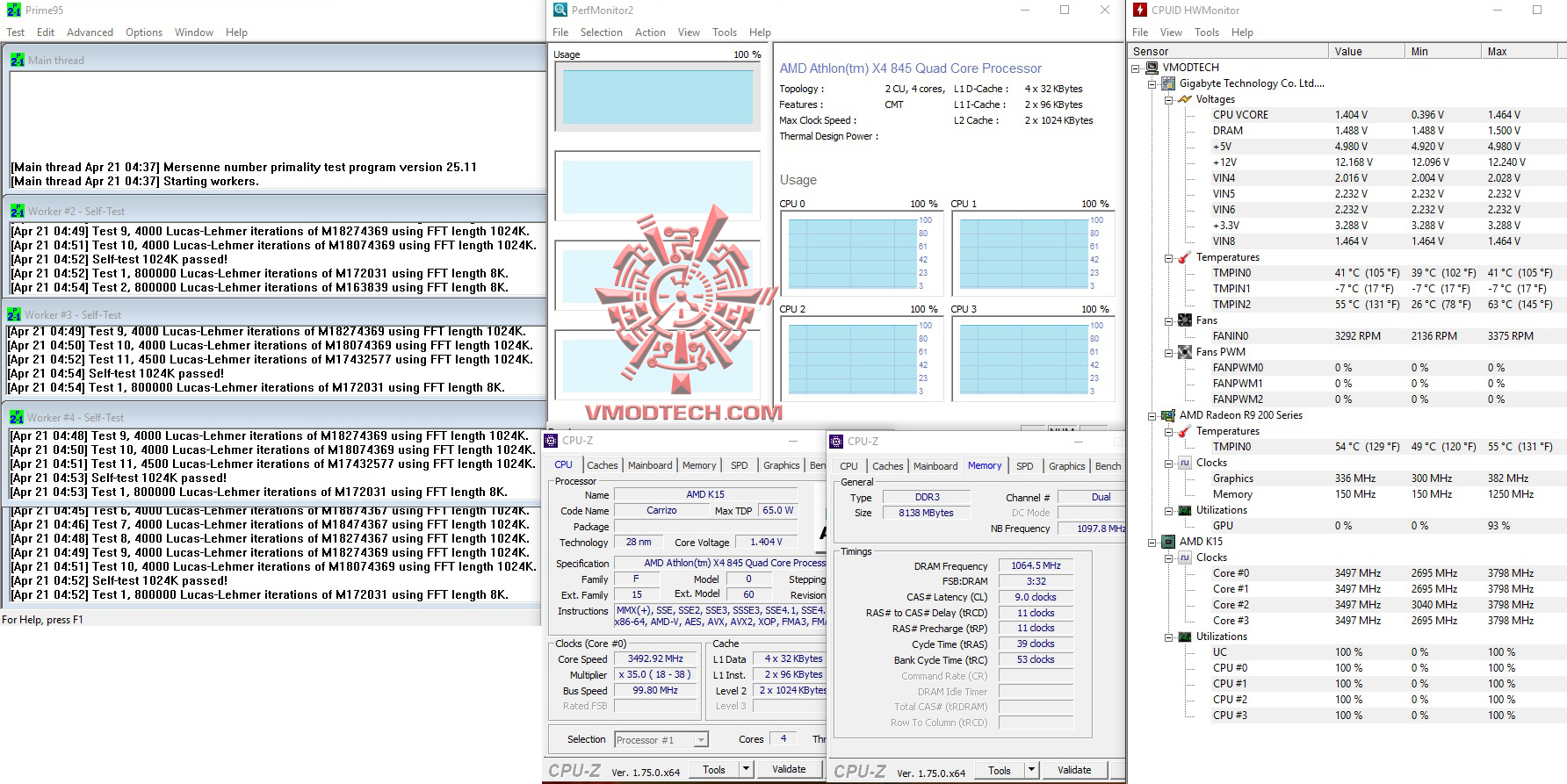Click the Worker #2 Self-Test window icon
This screenshot has height=784, width=1567.
(18, 212)
